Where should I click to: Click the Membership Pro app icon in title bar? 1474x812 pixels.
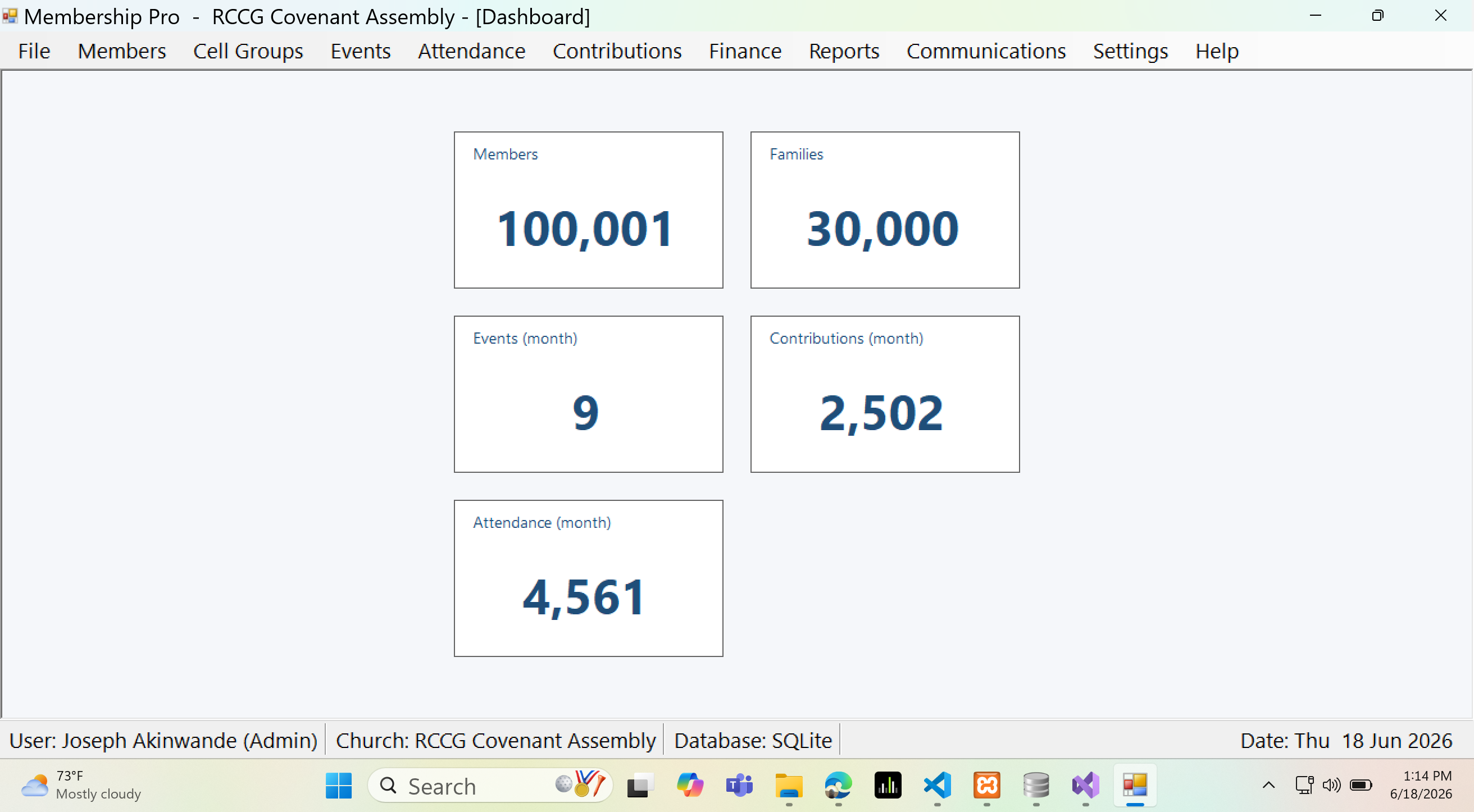[10, 15]
